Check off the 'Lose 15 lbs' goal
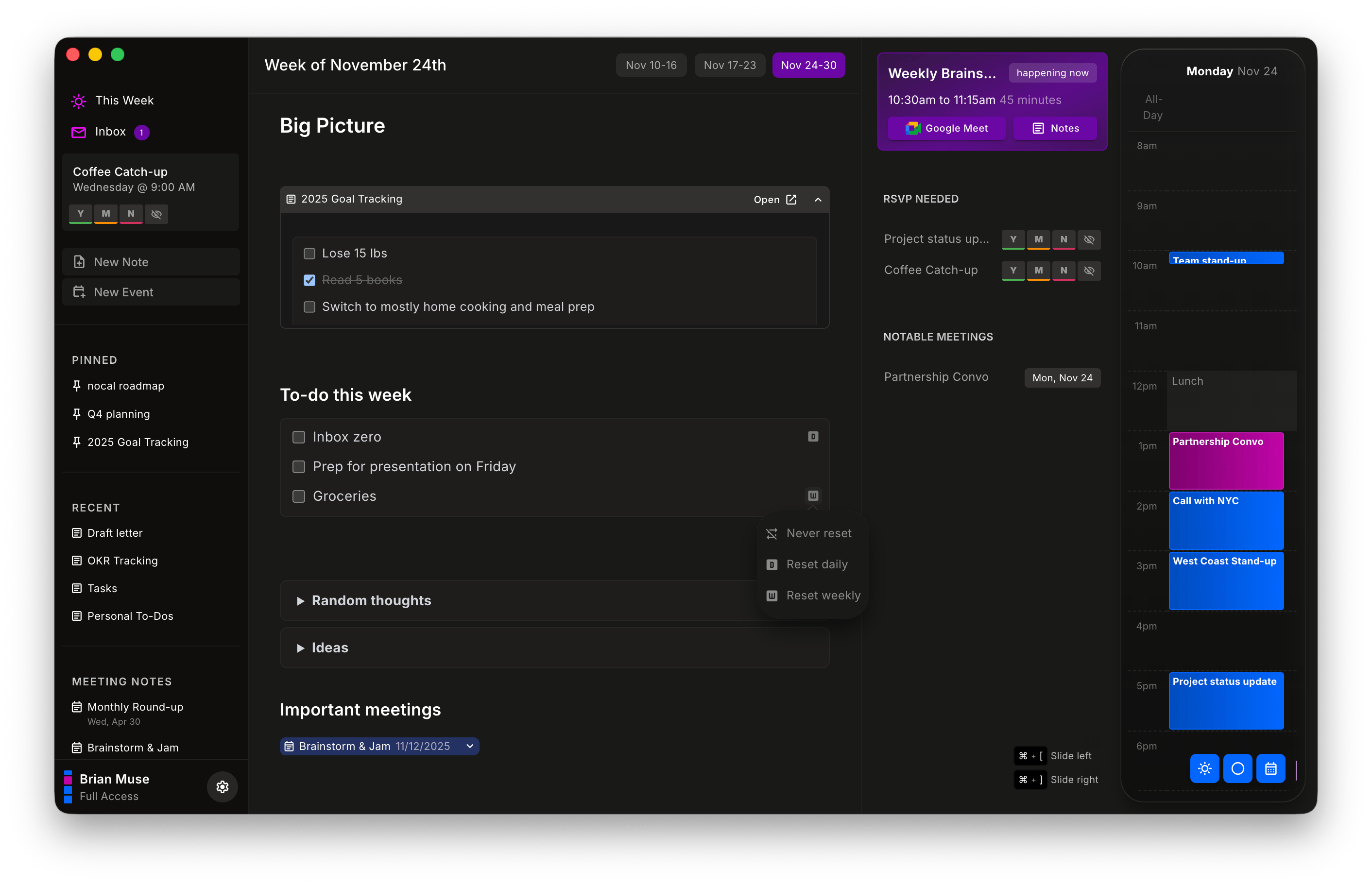 point(309,253)
